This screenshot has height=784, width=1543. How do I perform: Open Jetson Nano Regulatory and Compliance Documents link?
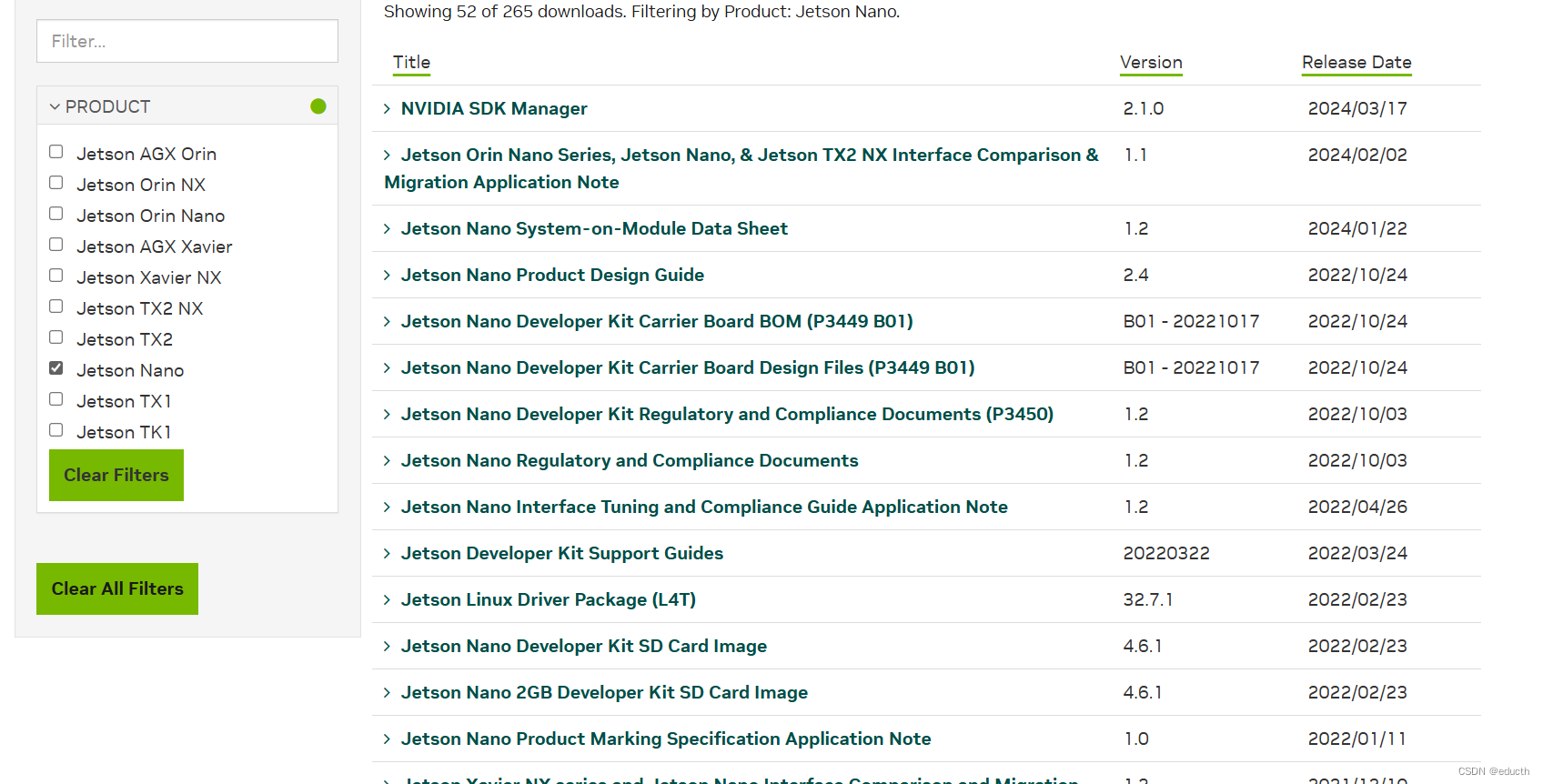[630, 460]
